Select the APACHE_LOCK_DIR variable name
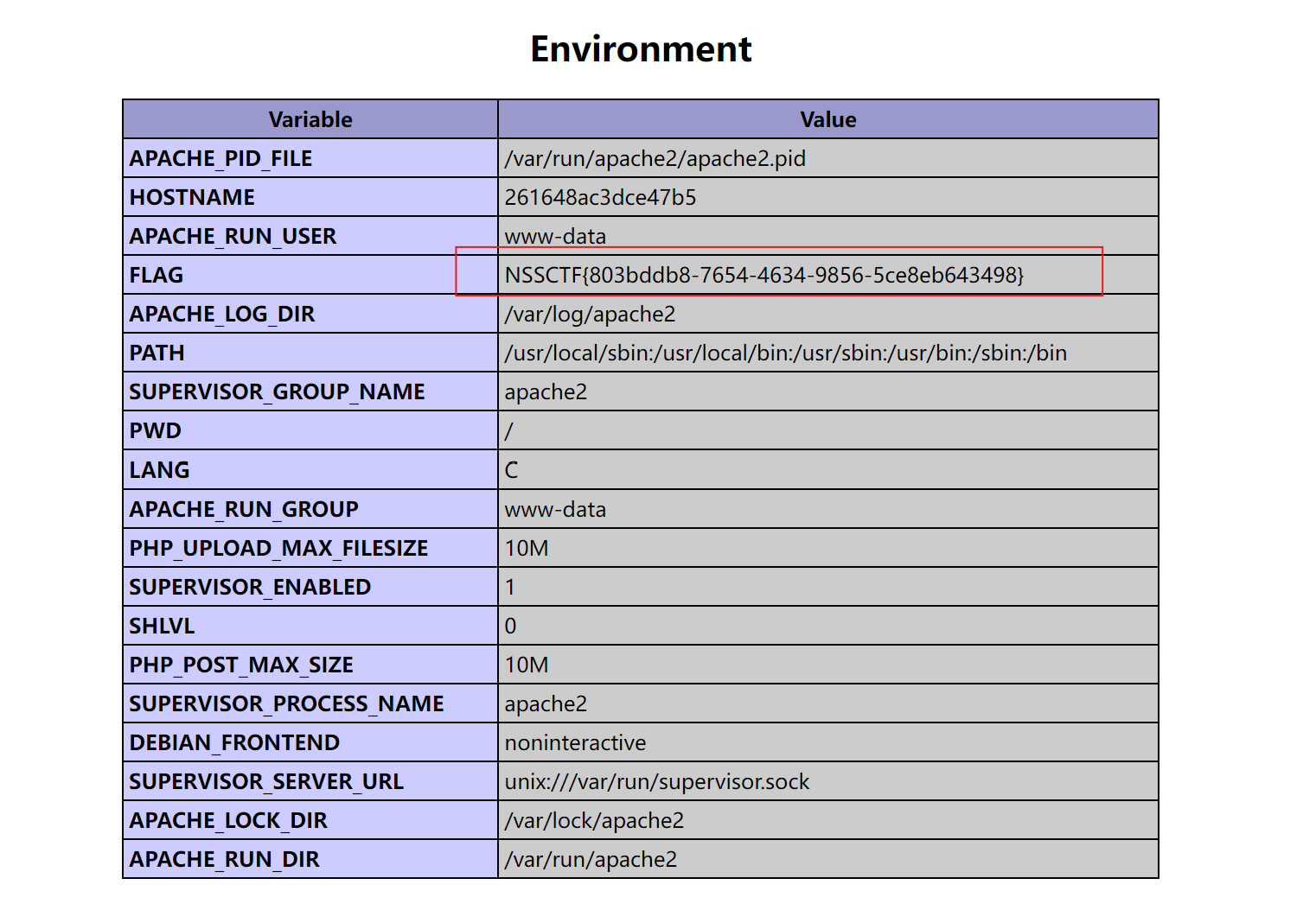Viewport: 1316px width, 923px height. (228, 821)
